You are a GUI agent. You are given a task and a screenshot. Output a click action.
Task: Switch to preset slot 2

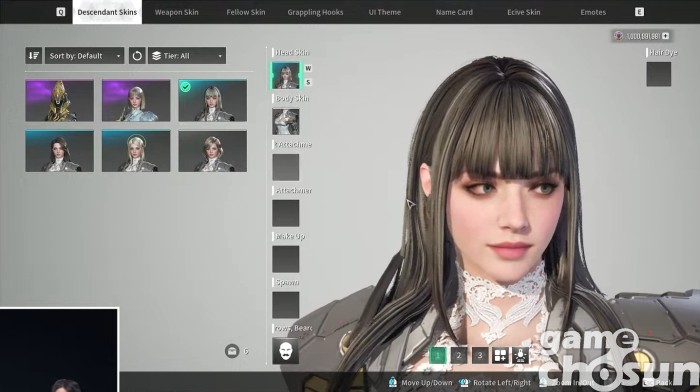click(458, 355)
